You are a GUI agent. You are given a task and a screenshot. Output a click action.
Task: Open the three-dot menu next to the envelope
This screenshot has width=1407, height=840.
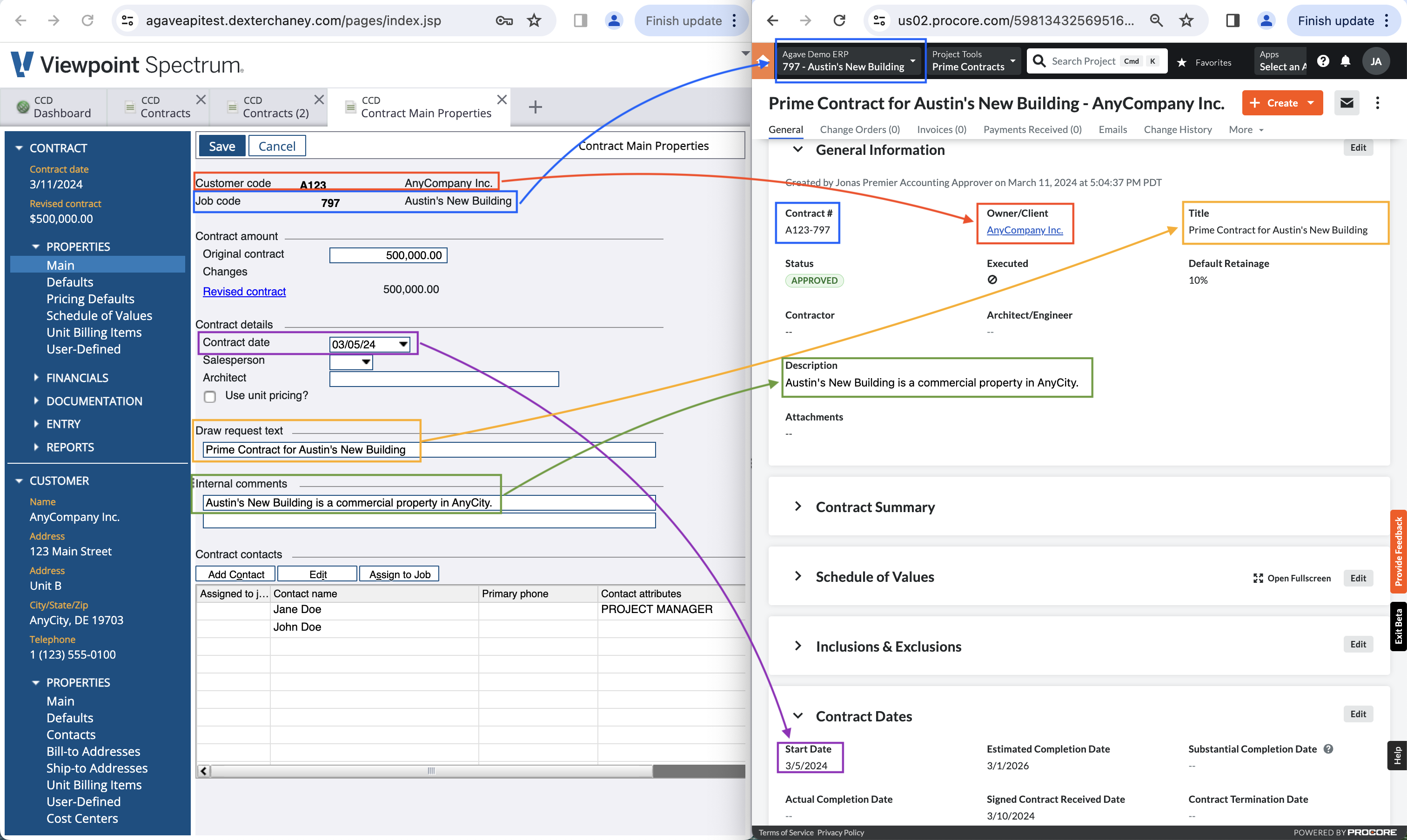(x=1378, y=102)
